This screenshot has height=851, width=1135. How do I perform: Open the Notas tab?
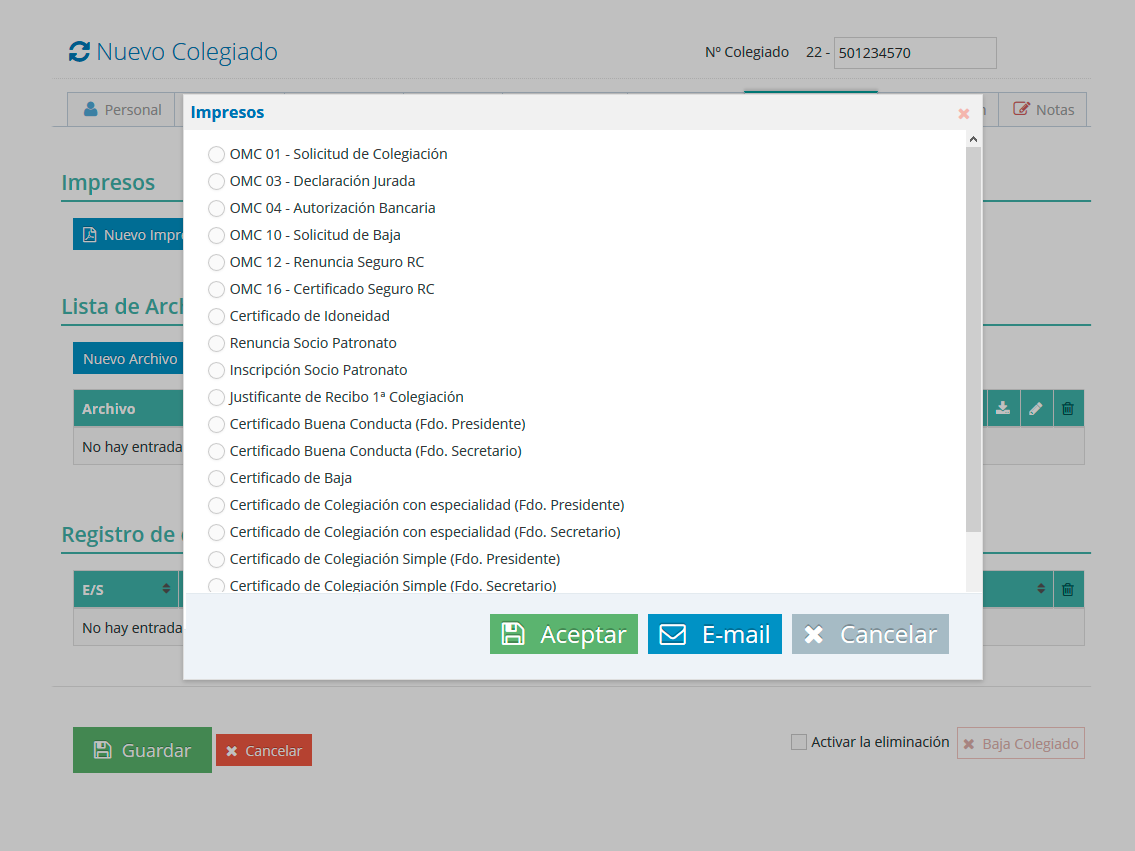[x=1043, y=109]
